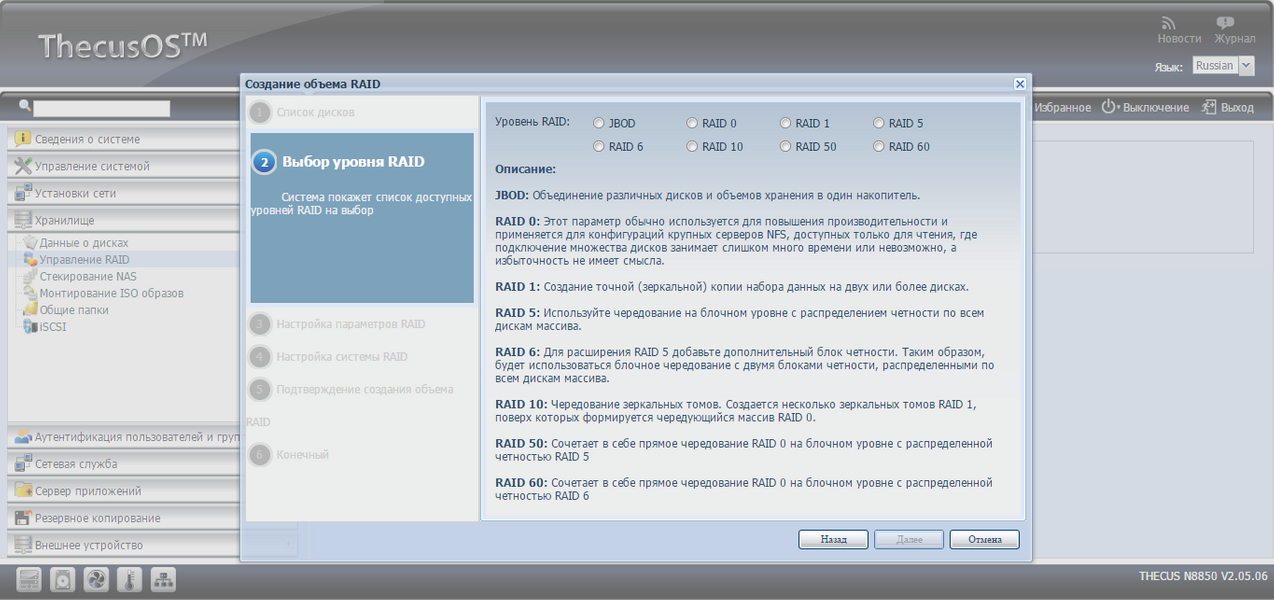Select the RAID 10 radio button
Screen dimensions: 1274x600
[692, 147]
